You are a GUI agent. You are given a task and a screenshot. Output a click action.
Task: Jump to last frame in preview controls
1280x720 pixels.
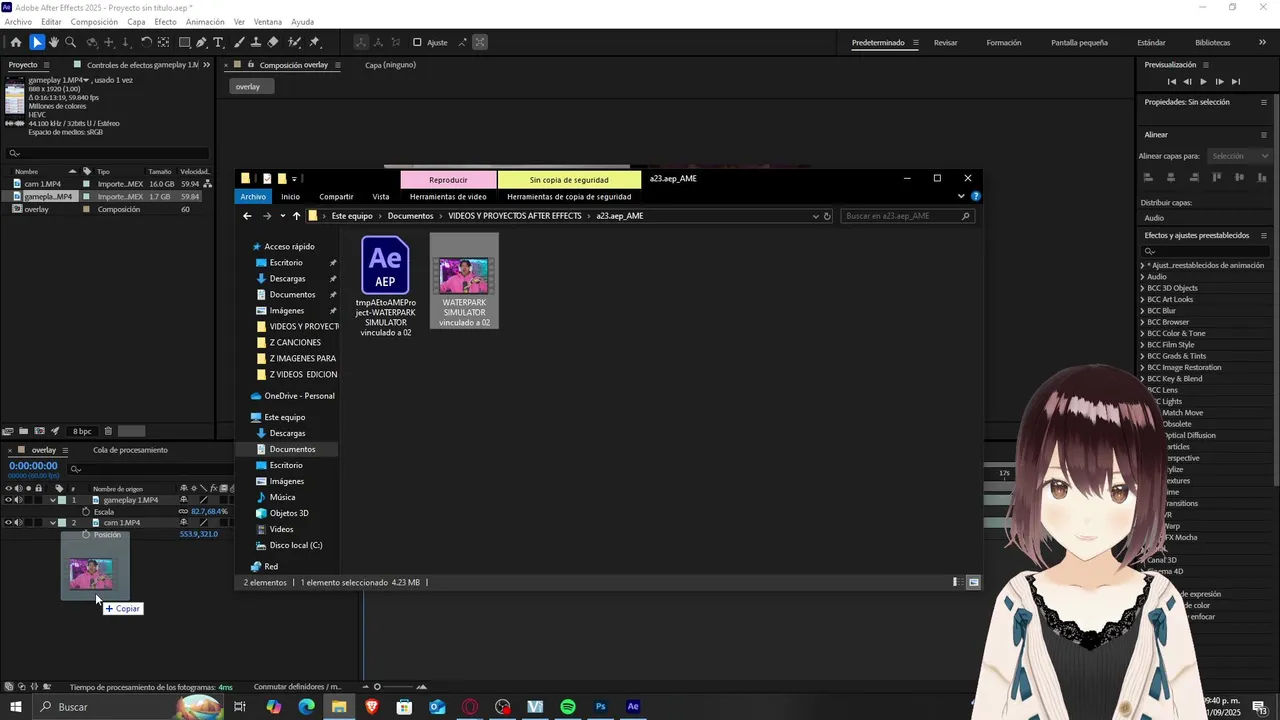click(1236, 81)
